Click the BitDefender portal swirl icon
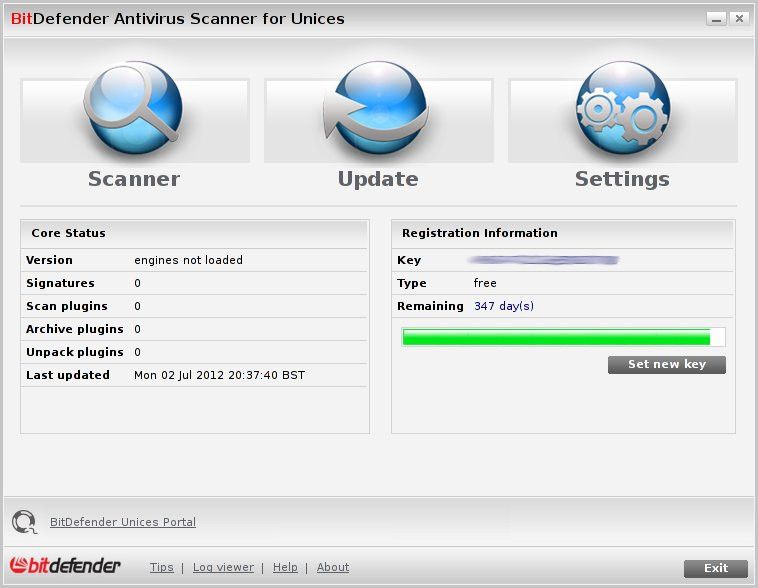Viewport: 758px width, 588px height. point(24,522)
